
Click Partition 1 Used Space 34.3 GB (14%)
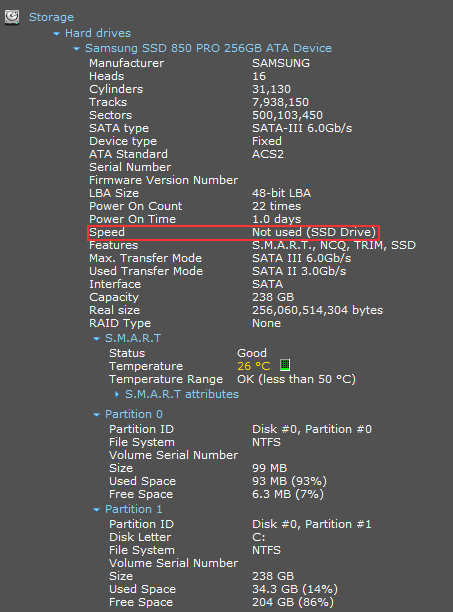[x=295, y=589]
